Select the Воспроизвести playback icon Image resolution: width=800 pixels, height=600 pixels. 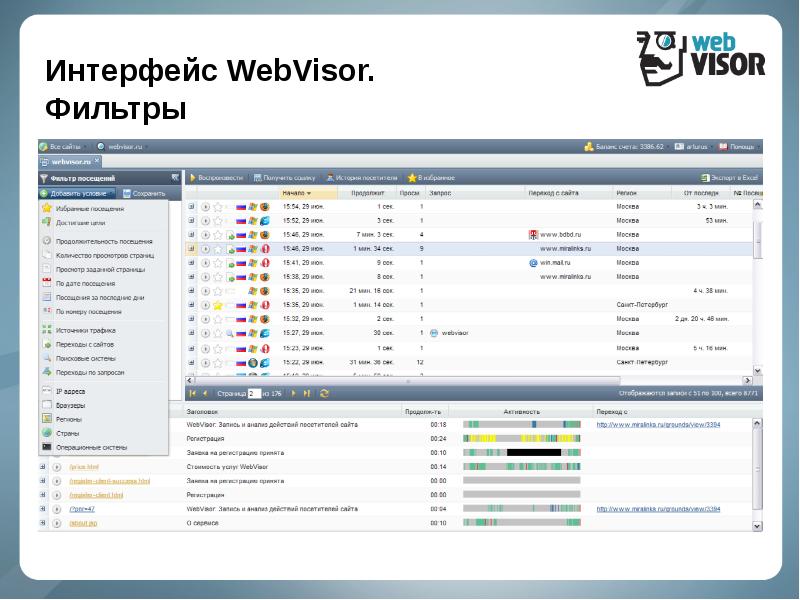tap(193, 177)
